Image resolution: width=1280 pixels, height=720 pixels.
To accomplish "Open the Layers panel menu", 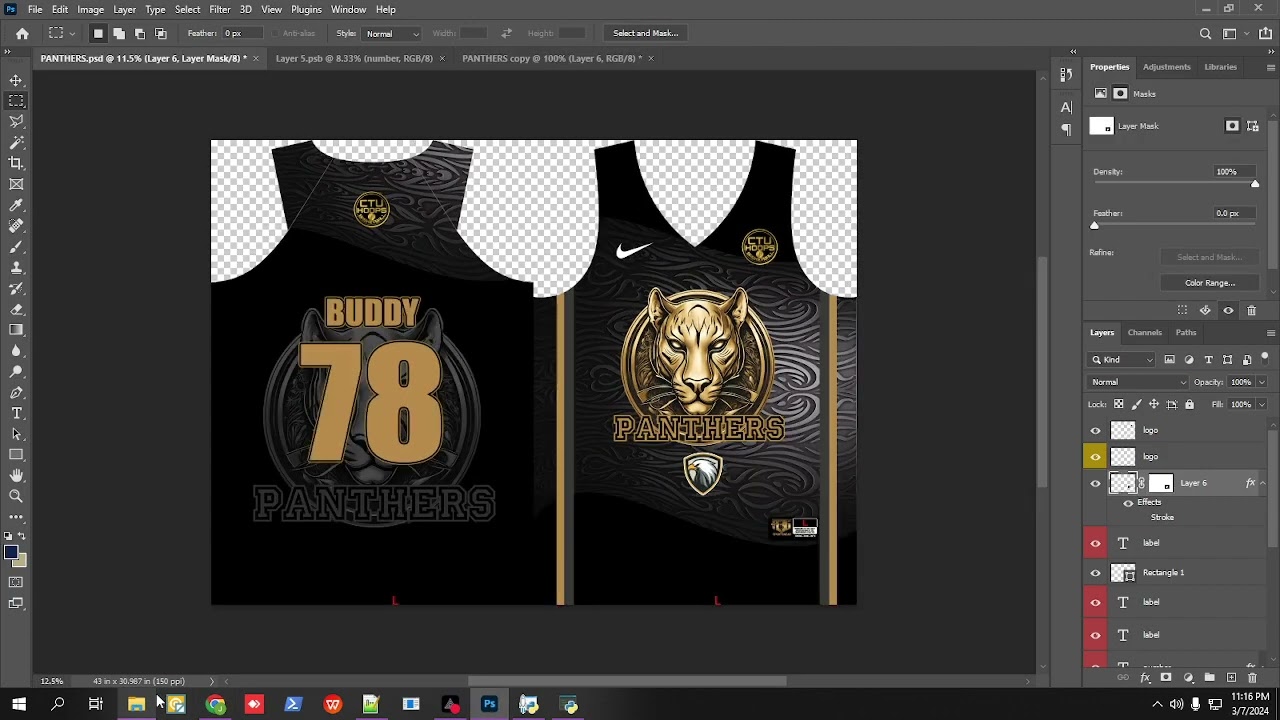I will pyautogui.click(x=1270, y=333).
